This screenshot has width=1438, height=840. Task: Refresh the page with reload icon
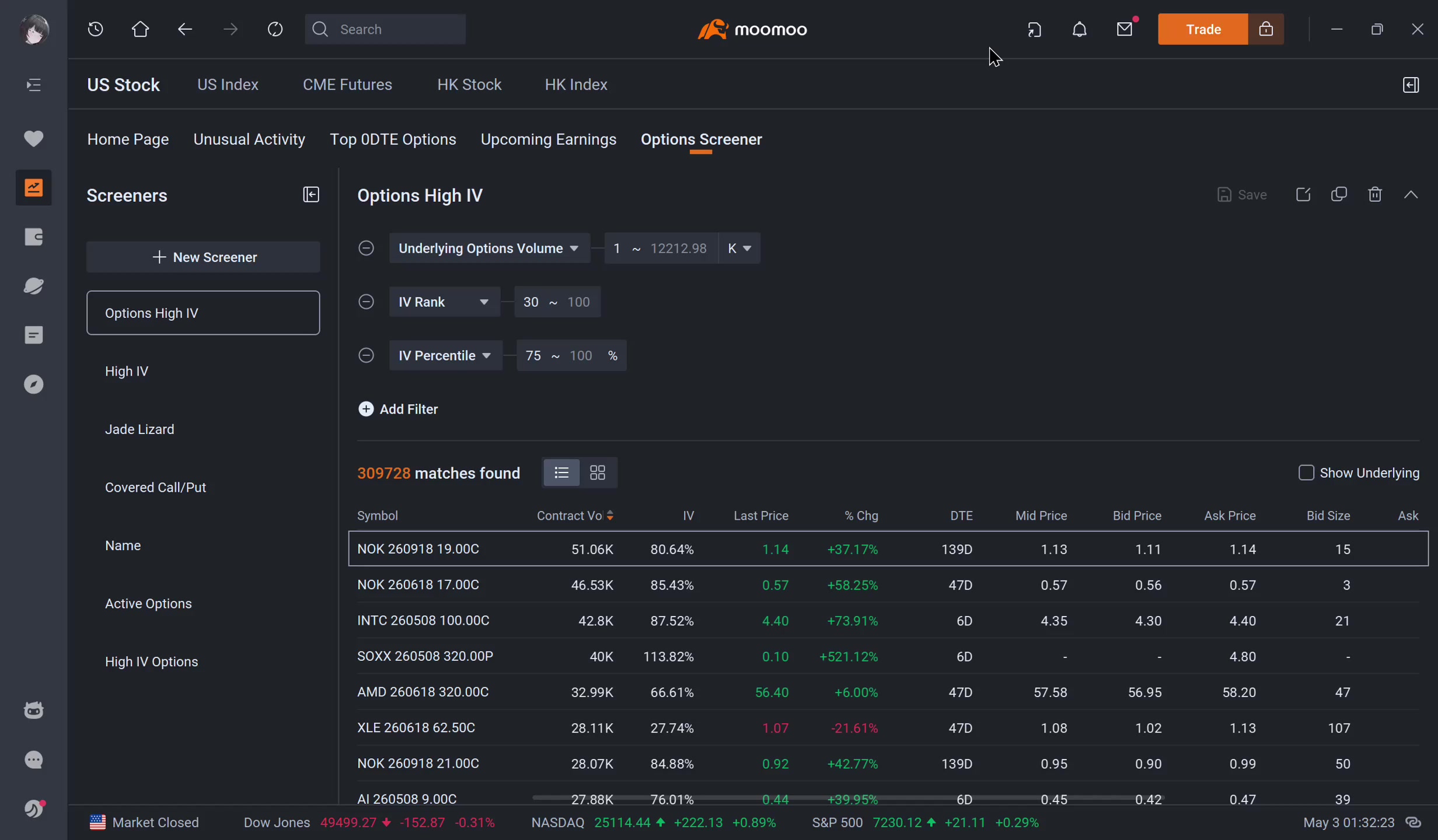tap(275, 29)
